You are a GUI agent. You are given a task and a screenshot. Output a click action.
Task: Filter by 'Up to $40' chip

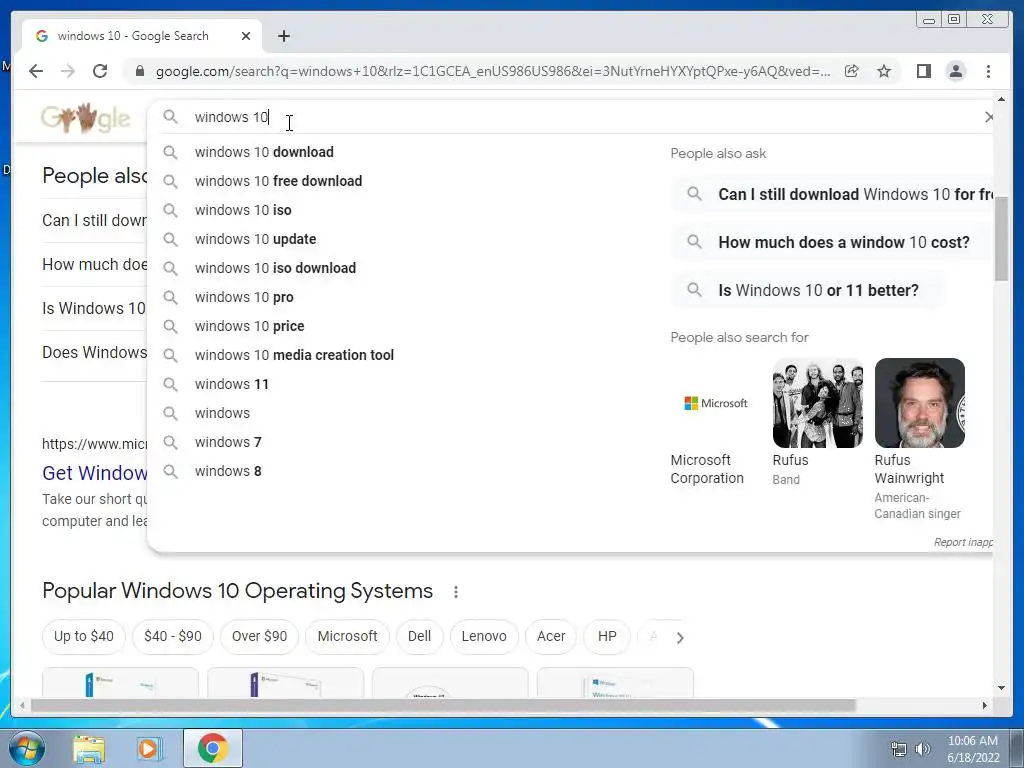click(x=84, y=637)
